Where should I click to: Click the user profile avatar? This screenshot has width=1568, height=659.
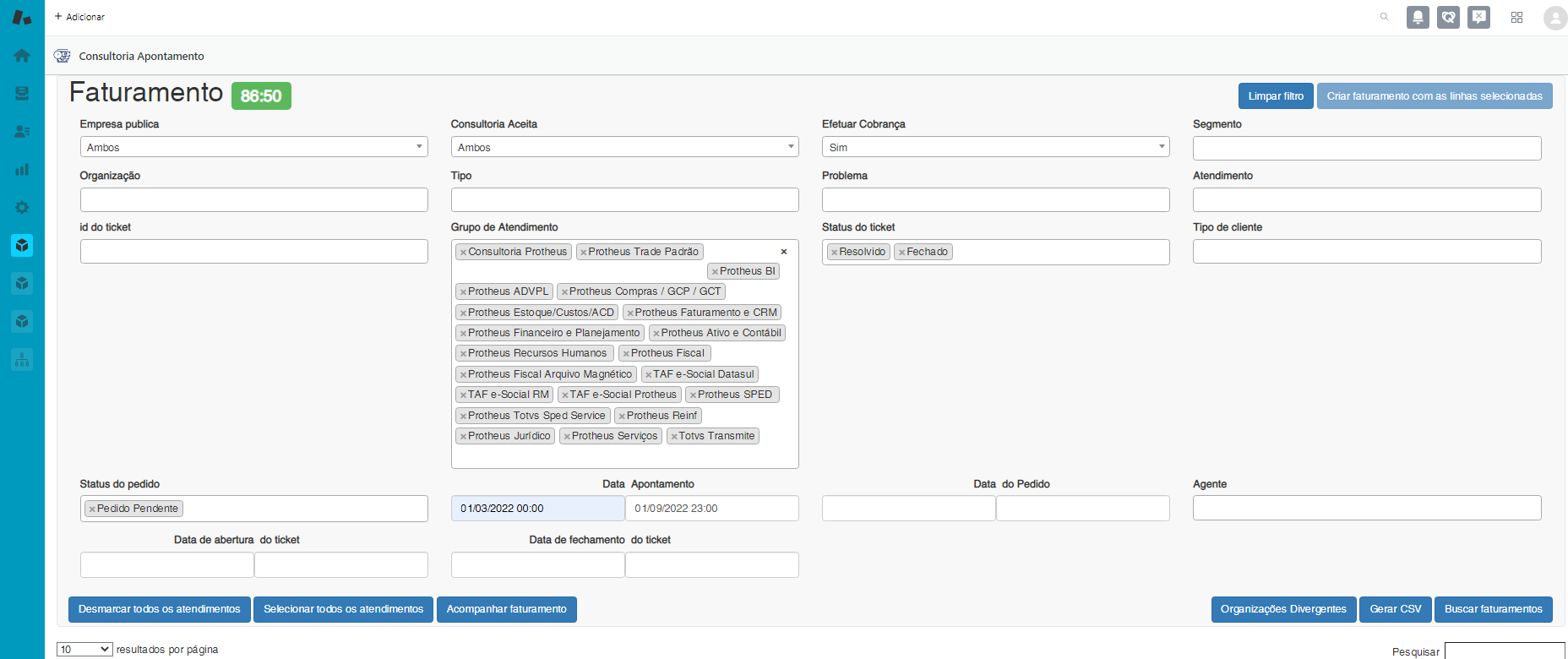1554,18
